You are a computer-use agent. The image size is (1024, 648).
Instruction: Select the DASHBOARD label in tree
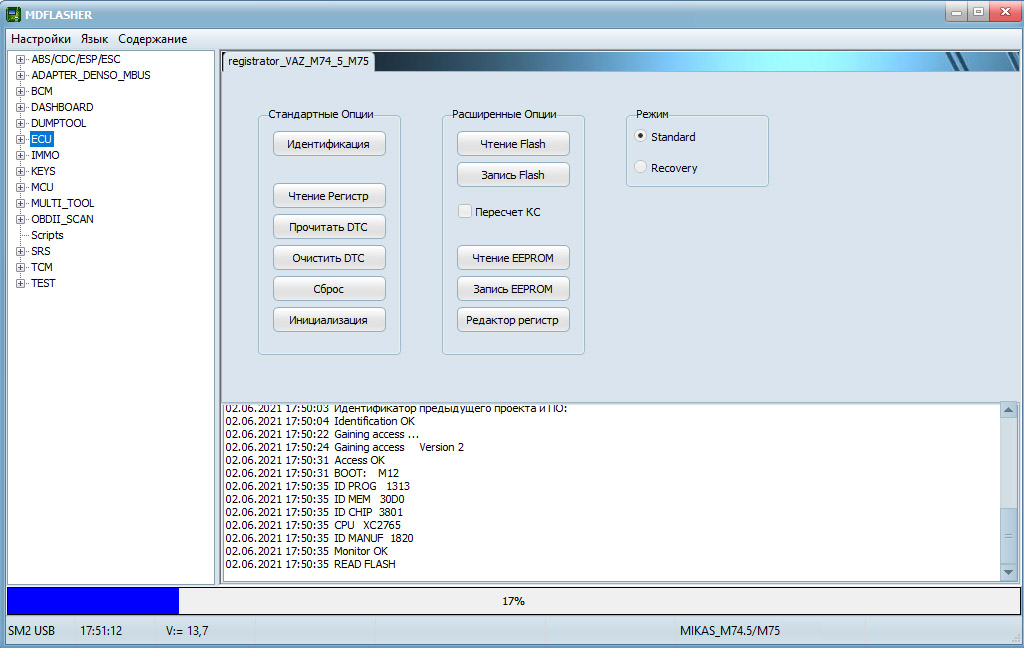62,107
